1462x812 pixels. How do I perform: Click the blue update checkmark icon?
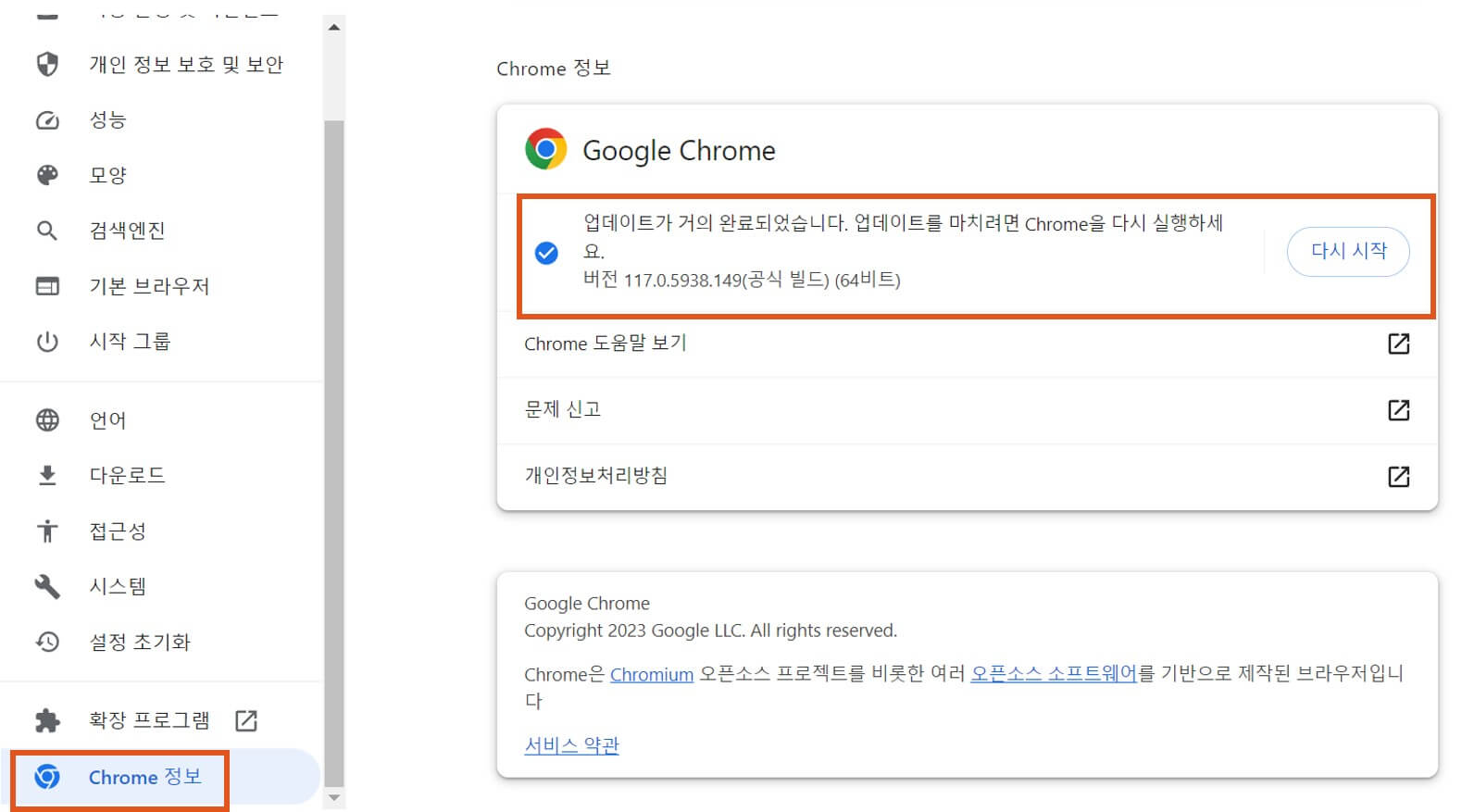pos(547,253)
